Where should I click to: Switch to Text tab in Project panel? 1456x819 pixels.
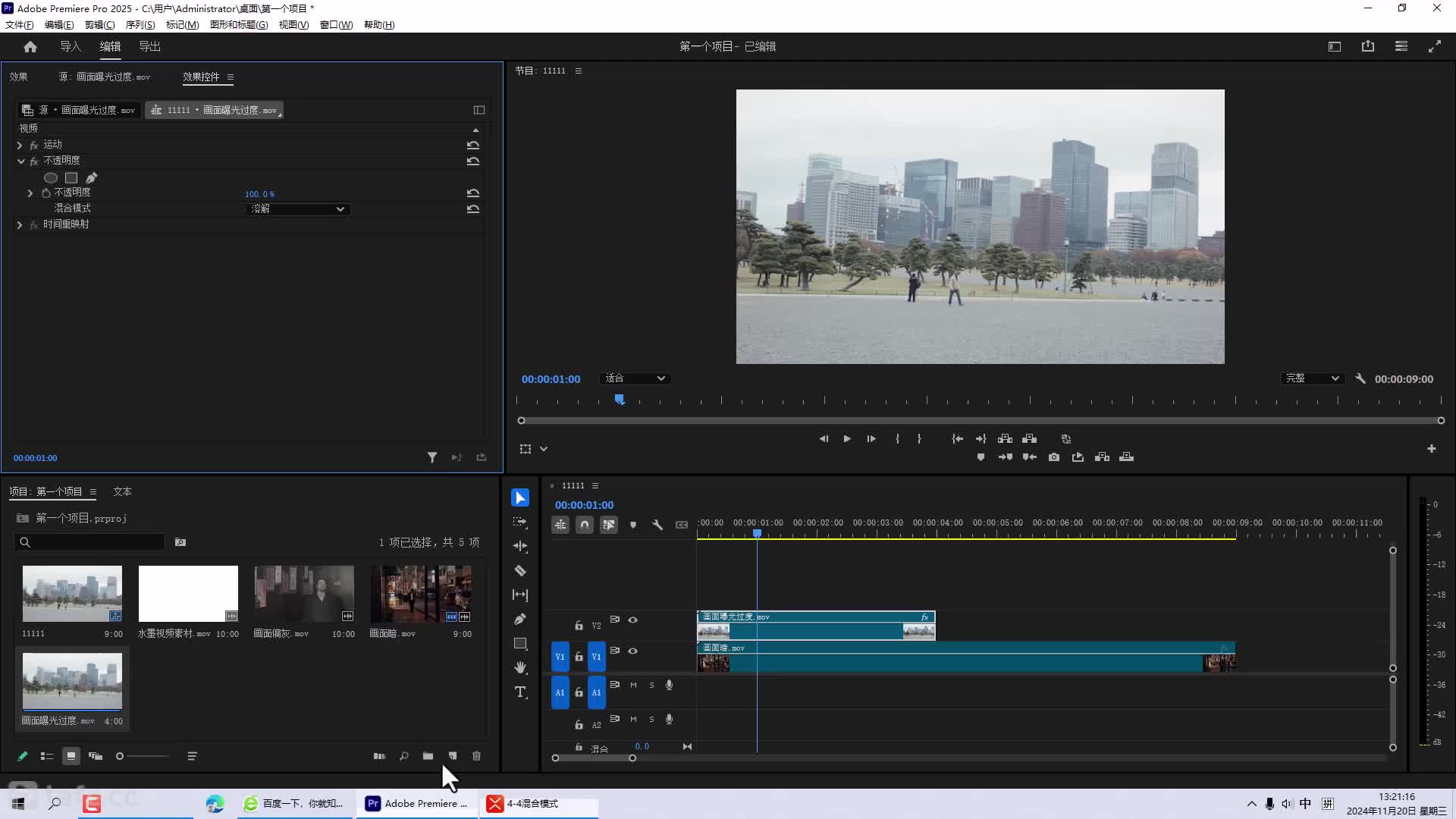[x=122, y=491]
